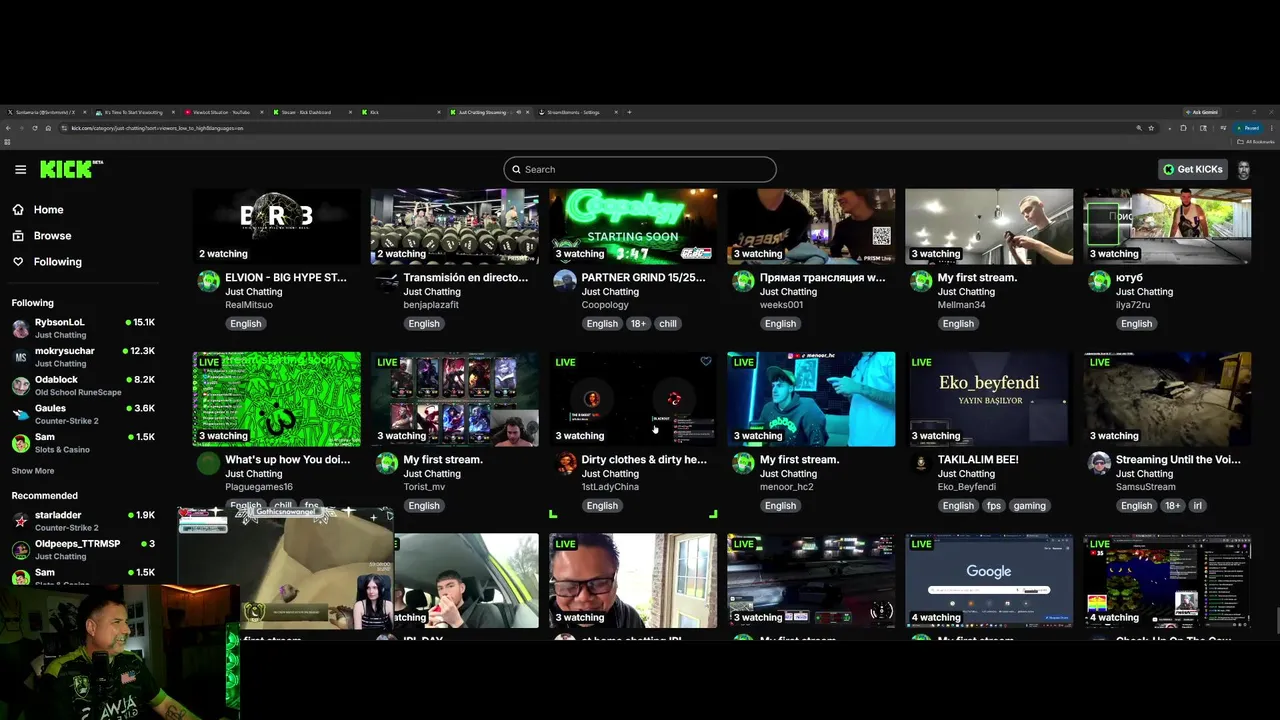
Task: Open Streaming Until the Voi... title
Action: 1178,460
